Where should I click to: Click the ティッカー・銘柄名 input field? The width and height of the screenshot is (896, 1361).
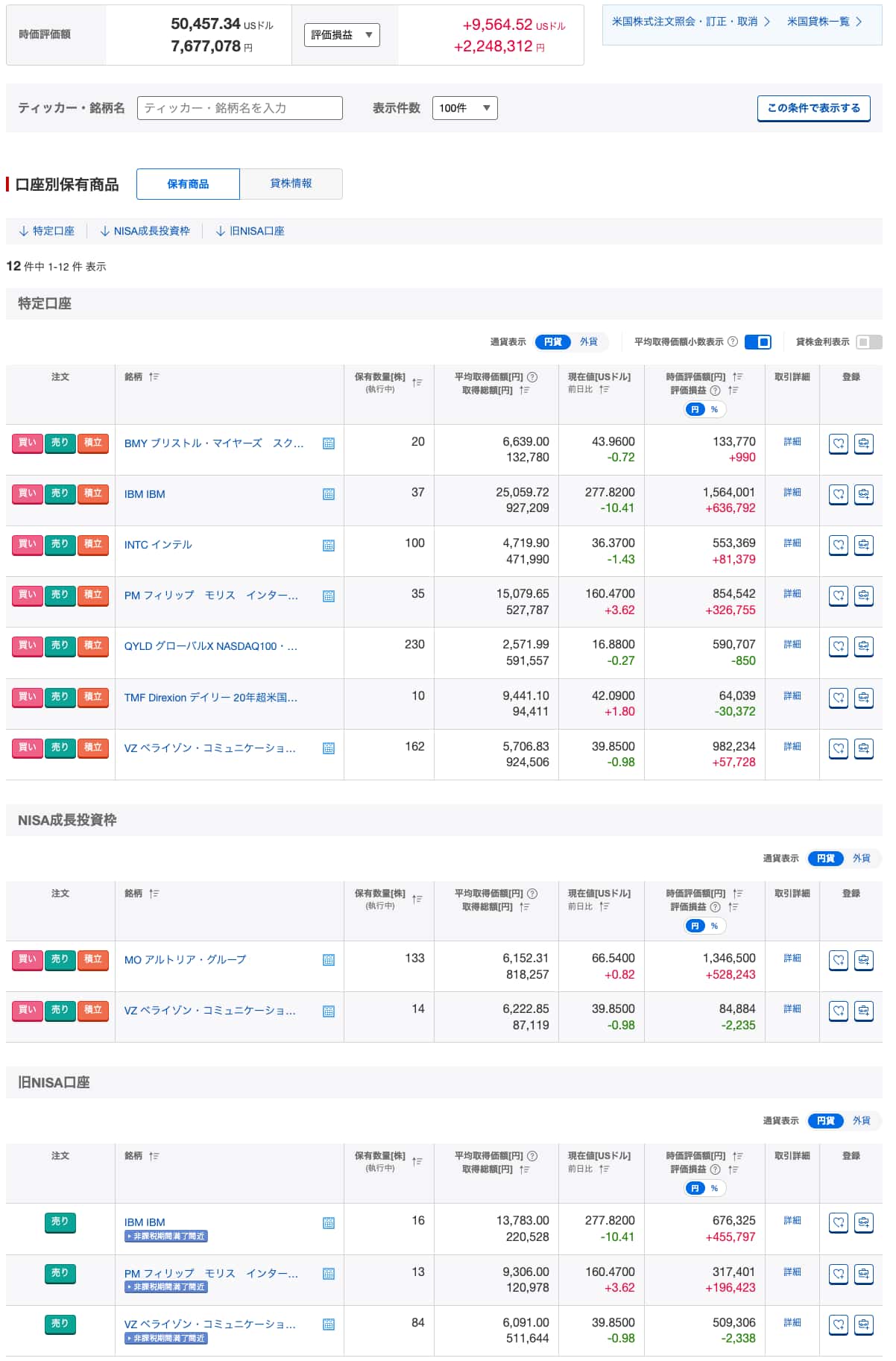(x=239, y=108)
